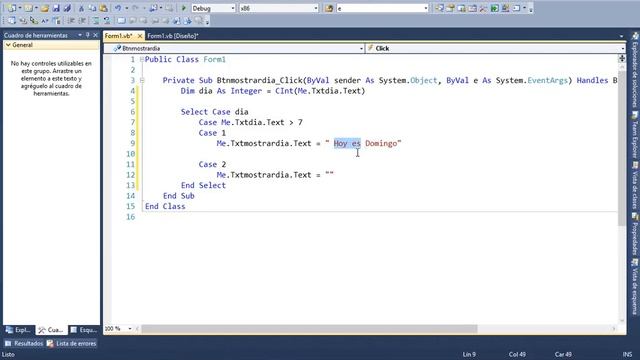Start debugging with the green play icon
The image size is (640, 360).
pyautogui.click(x=184, y=8)
